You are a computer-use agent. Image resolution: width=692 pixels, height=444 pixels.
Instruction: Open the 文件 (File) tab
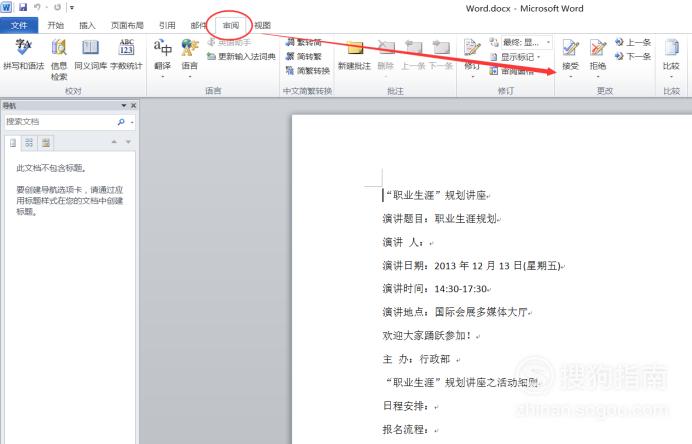[x=19, y=26]
